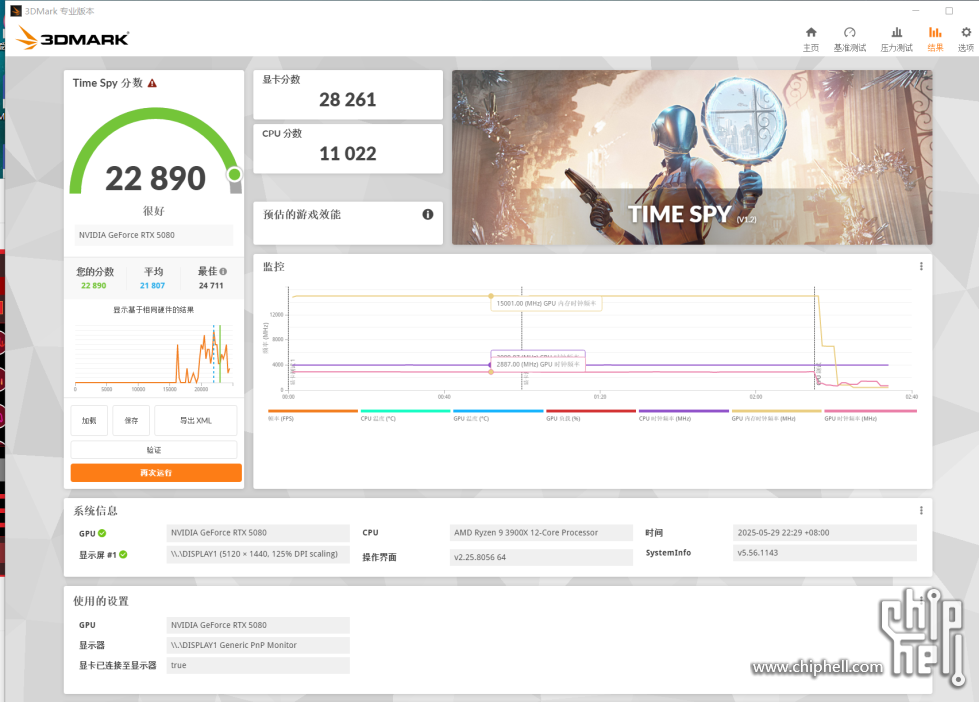Click the 2887.00 (MHz) GPU clock tooltip

[x=538, y=364]
